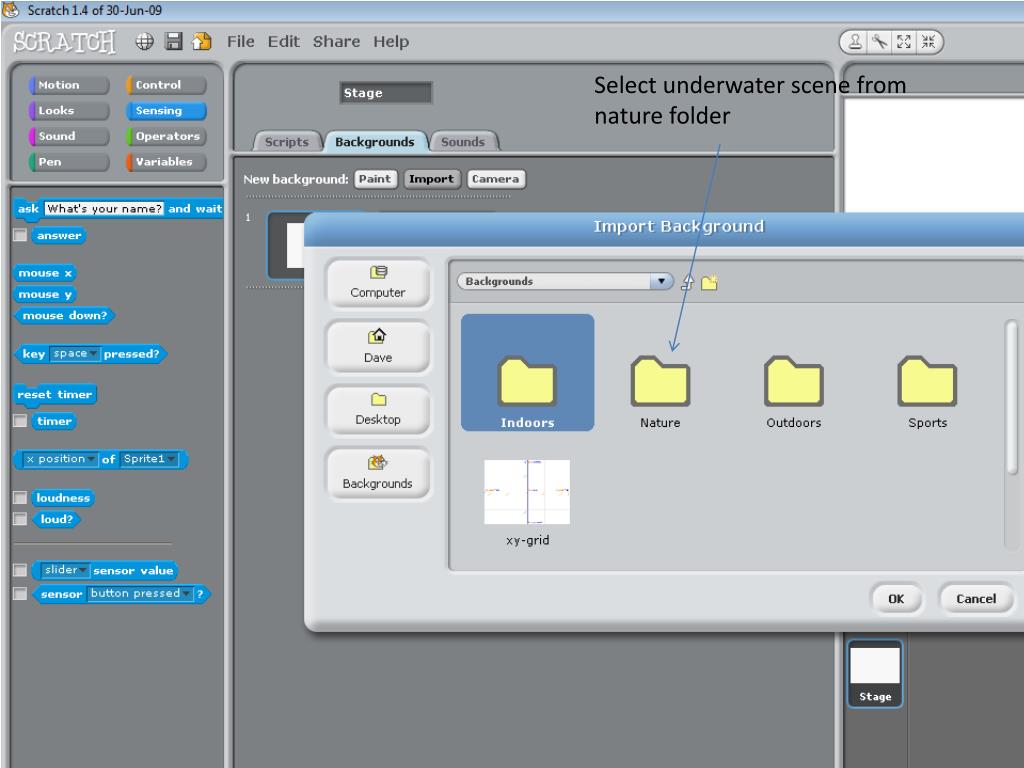Select the shrink sprite tool
This screenshot has height=768, width=1024.
point(928,42)
